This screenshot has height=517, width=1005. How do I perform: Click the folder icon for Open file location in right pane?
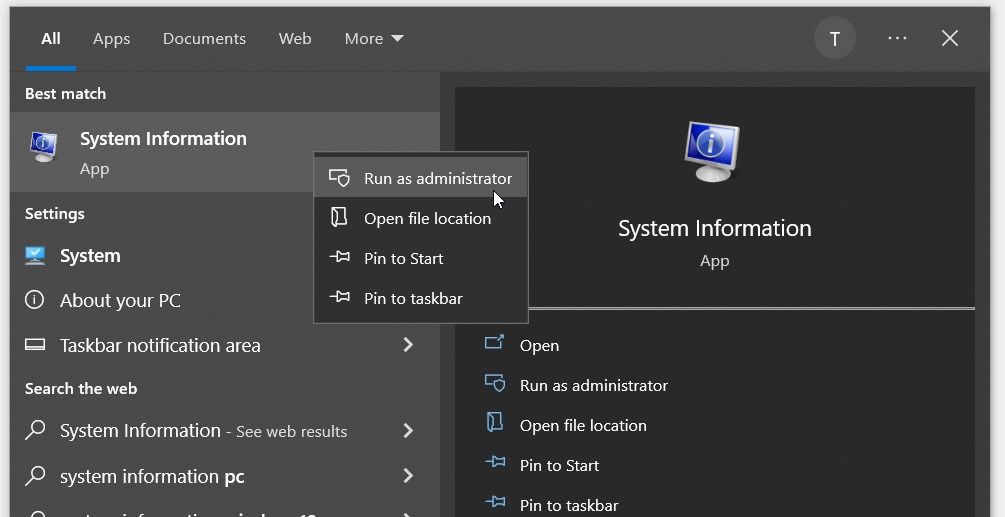click(494, 423)
